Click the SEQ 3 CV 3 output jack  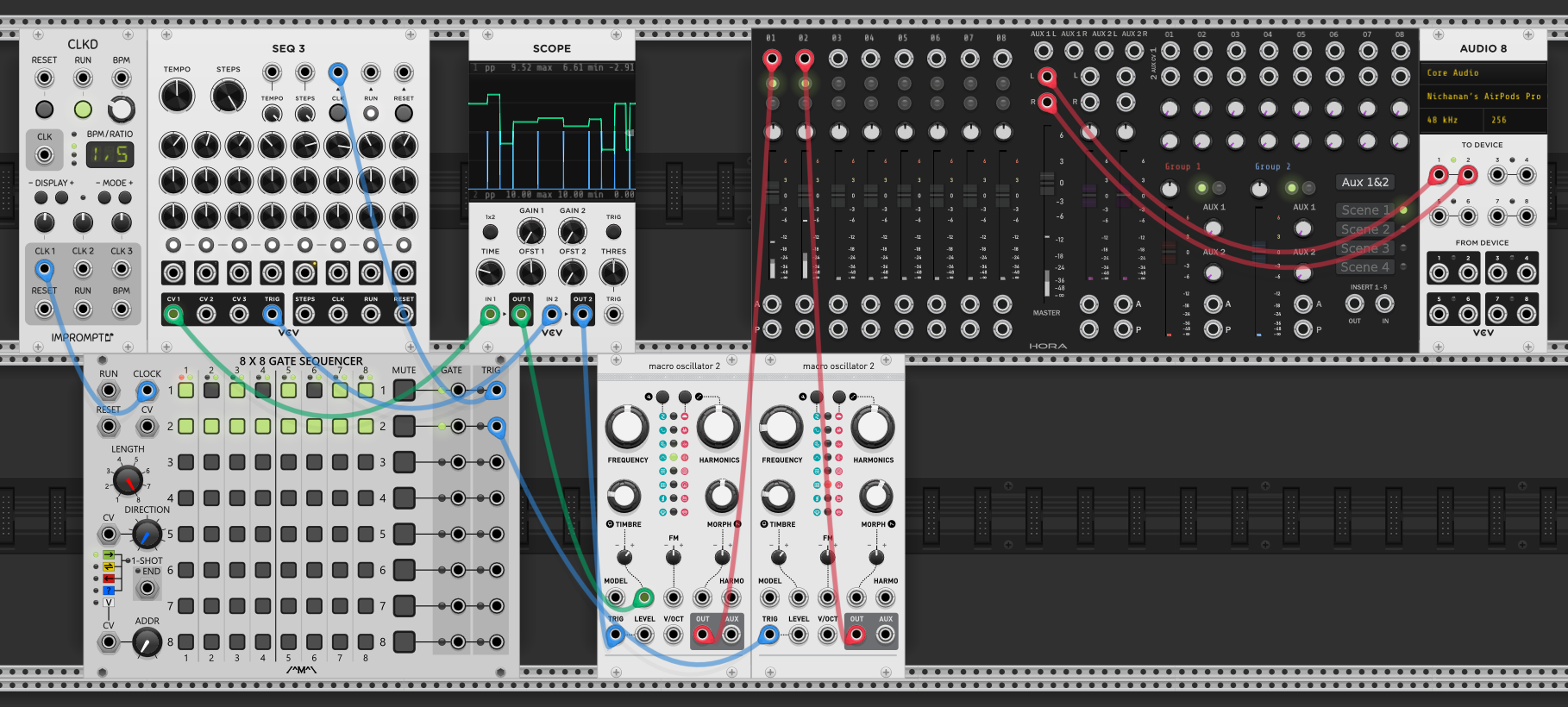239,315
